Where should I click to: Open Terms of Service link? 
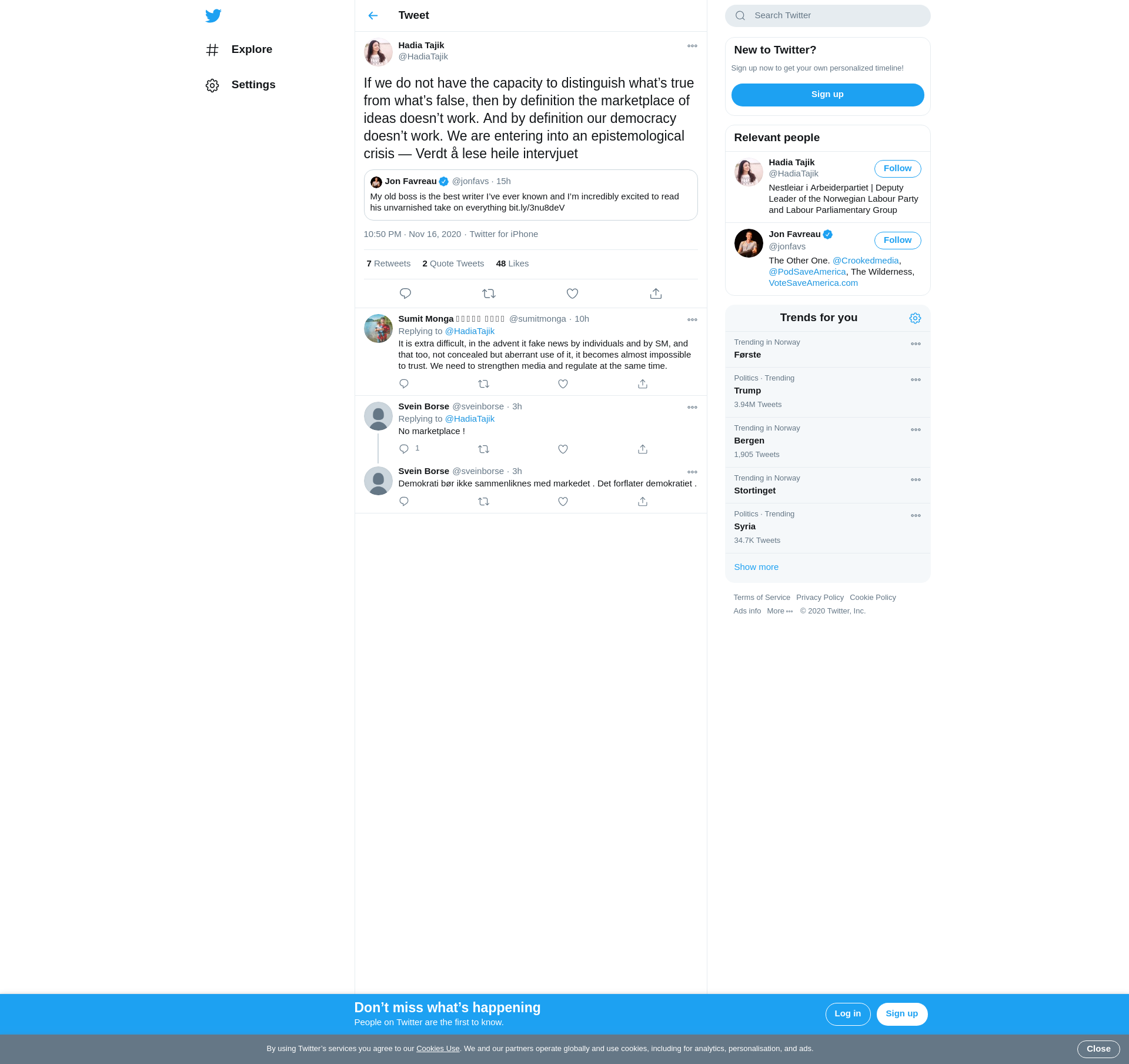(761, 598)
